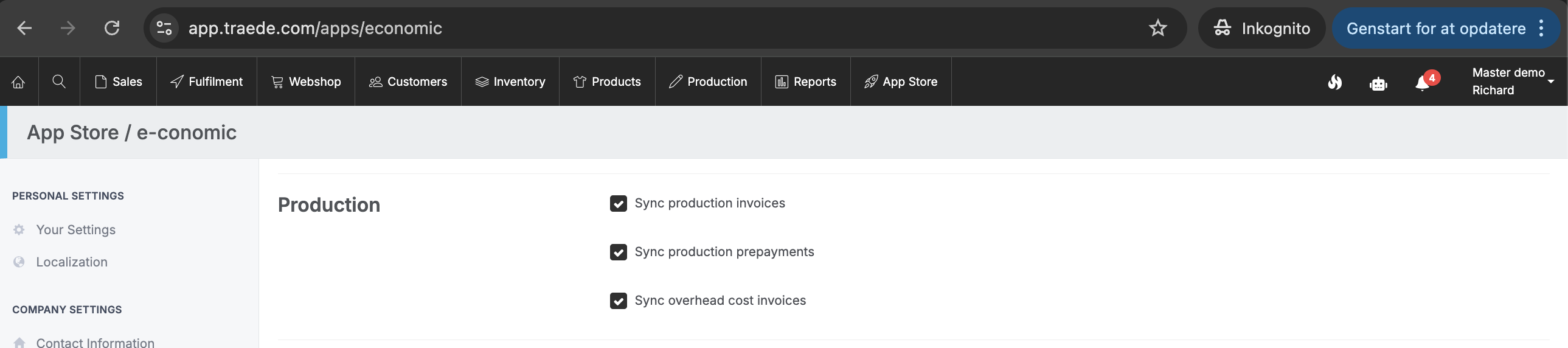This screenshot has height=348, width=1568.
Task: Go back using browser back arrow
Action: (x=24, y=28)
